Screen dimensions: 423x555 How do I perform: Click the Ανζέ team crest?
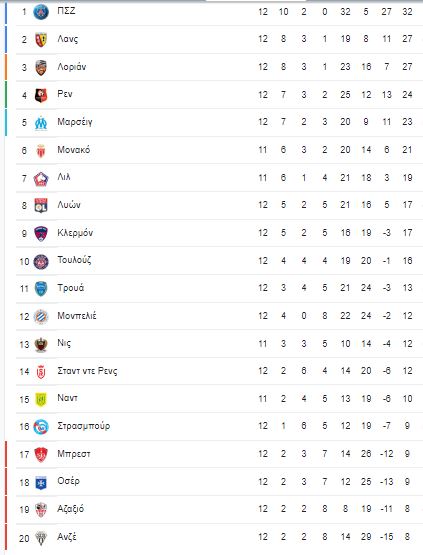(41, 538)
